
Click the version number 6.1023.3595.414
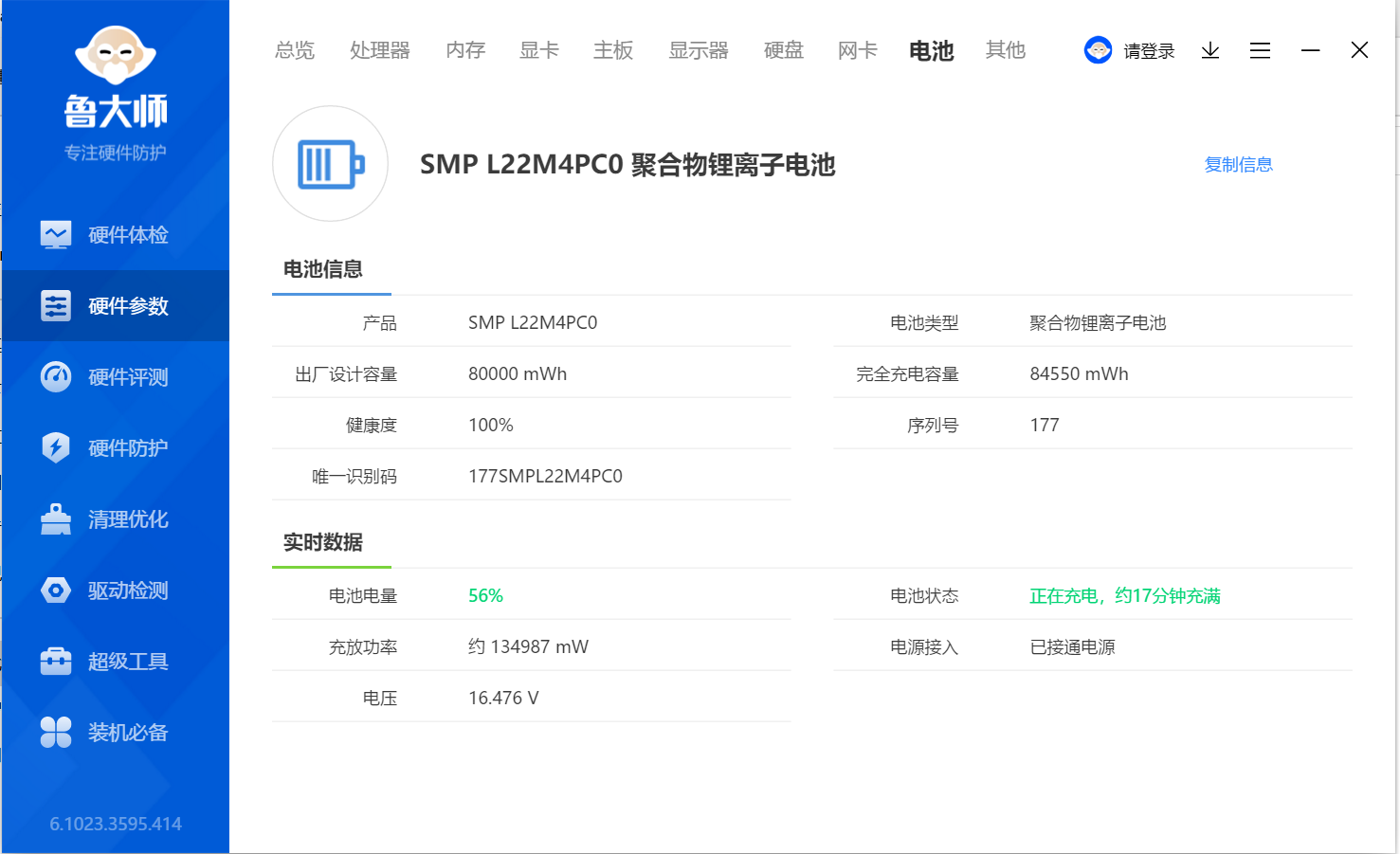tap(116, 824)
